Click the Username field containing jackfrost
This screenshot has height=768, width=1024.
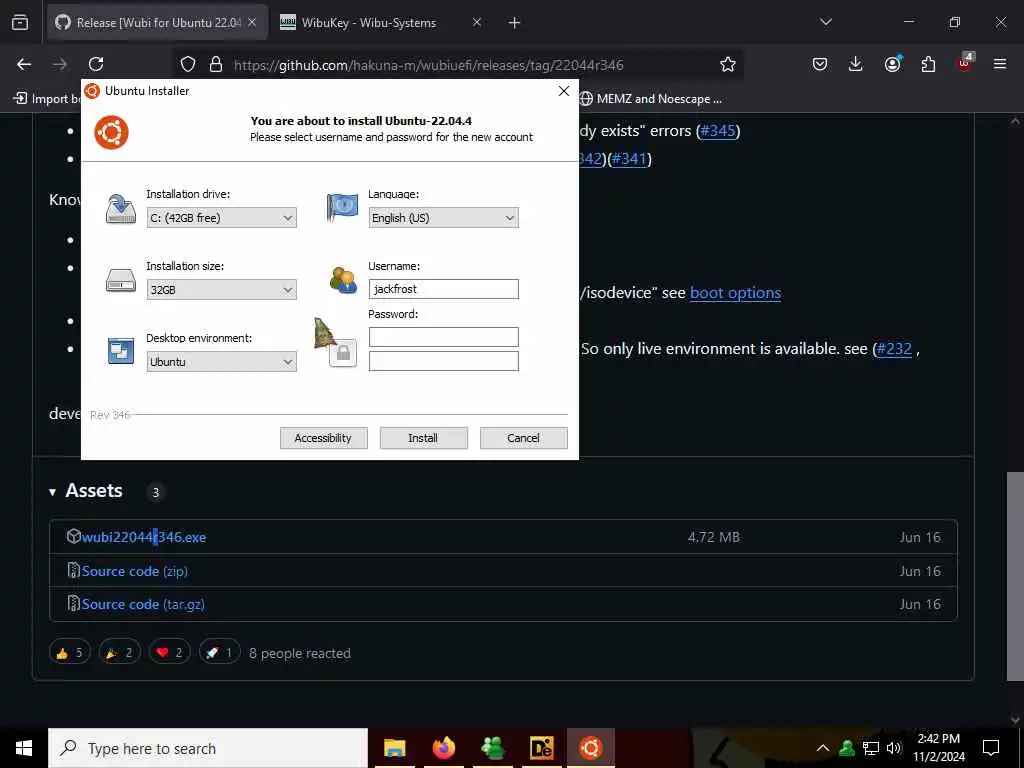443,289
